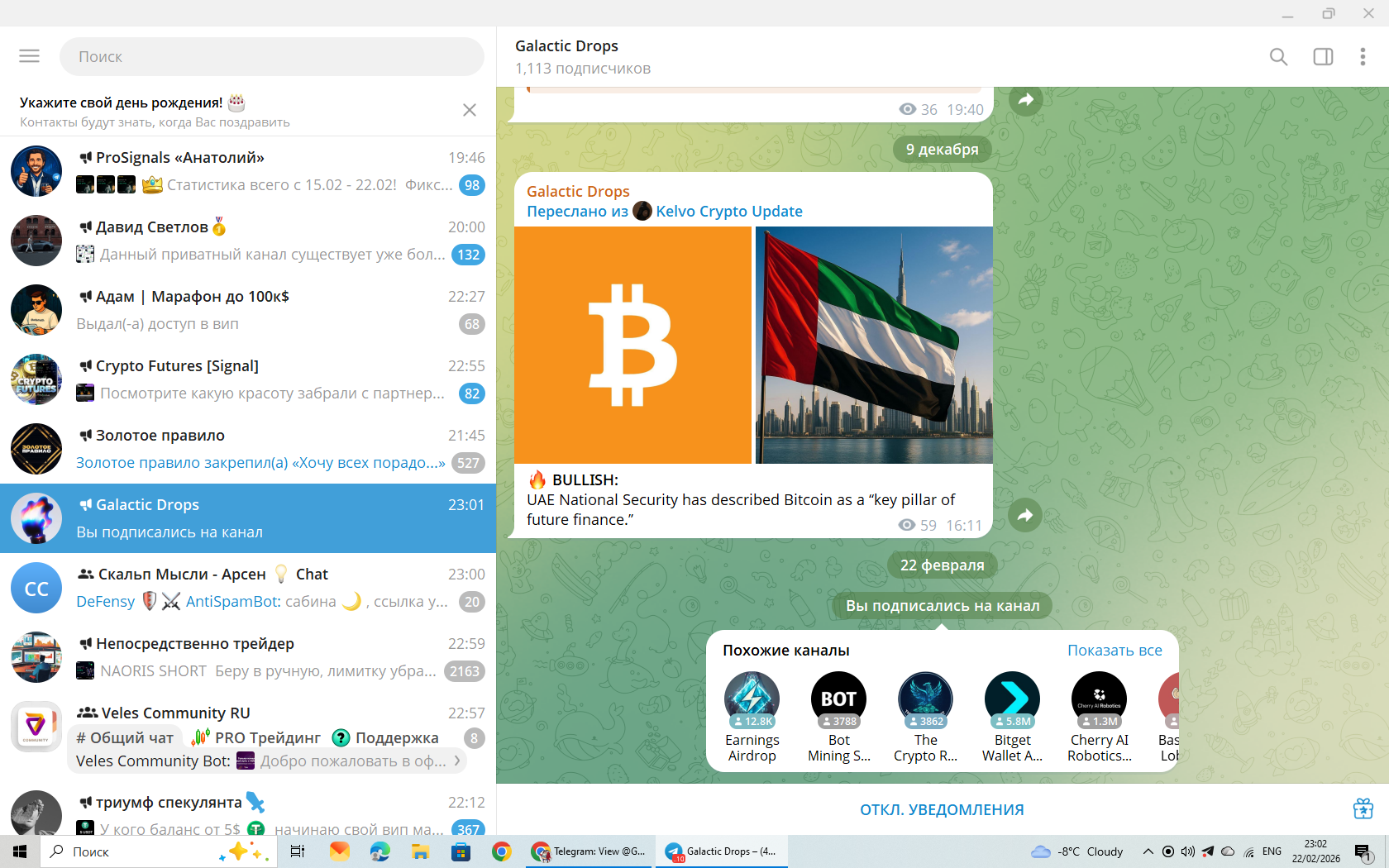Open the Скальп Мысли - Арсен Chat group

coord(248,588)
